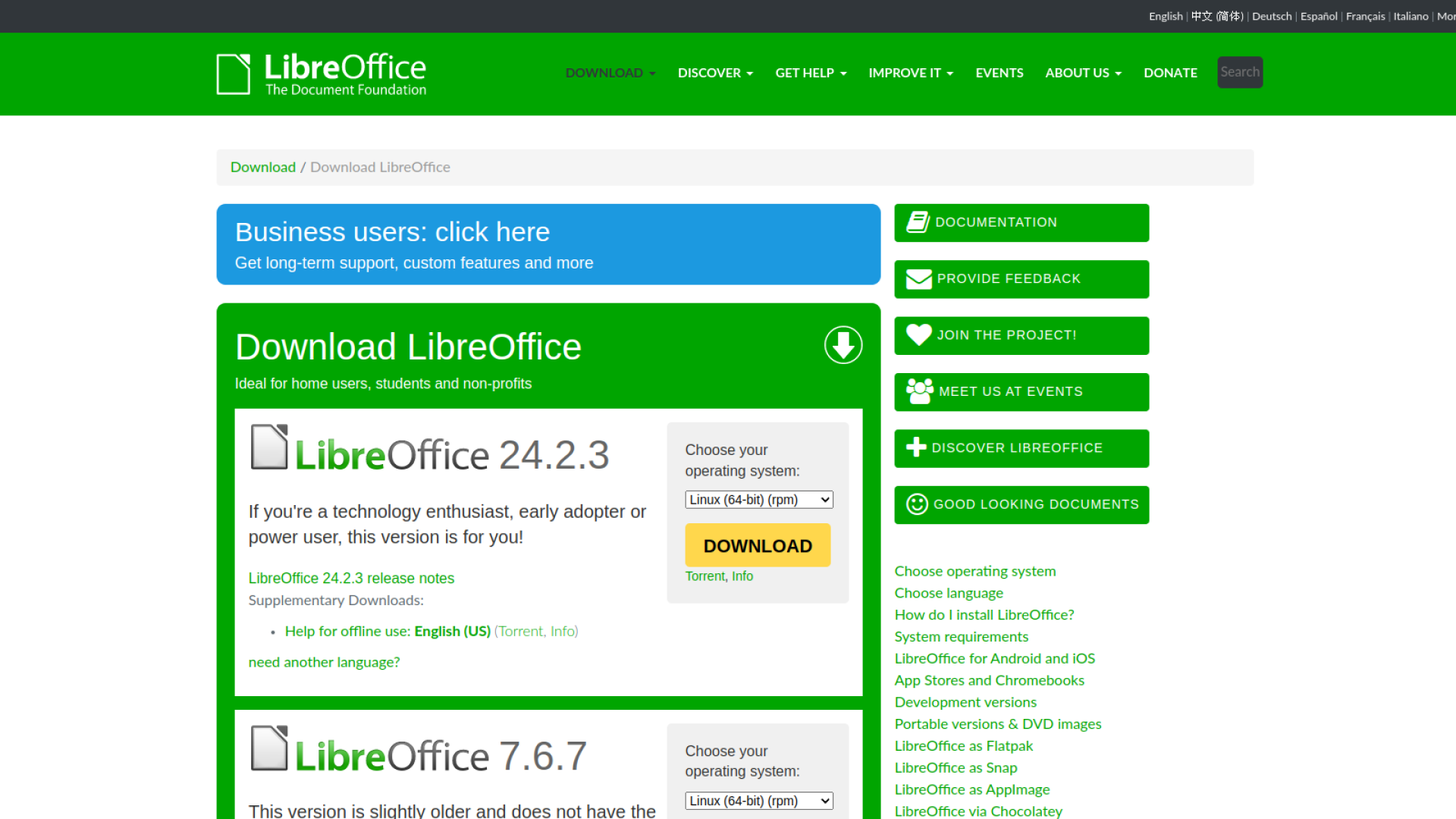The image size is (1456, 819).
Task: Open LibreOffice 24.2.3 release notes link
Action: click(351, 578)
